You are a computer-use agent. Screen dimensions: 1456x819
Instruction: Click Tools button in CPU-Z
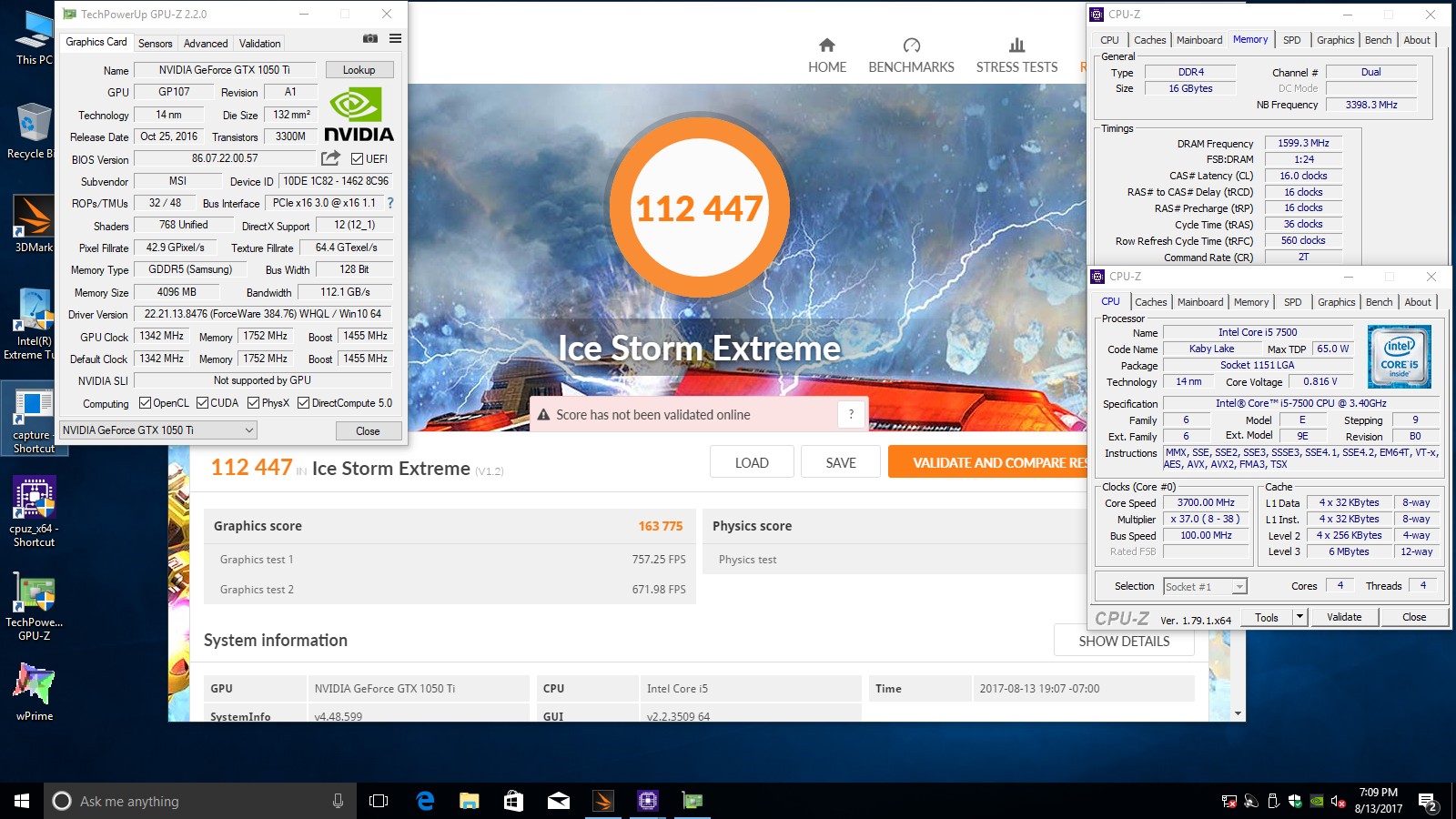[x=1267, y=617]
